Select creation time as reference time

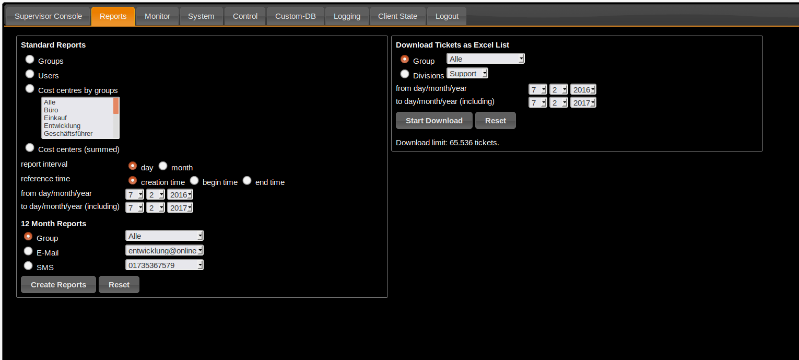(132, 181)
